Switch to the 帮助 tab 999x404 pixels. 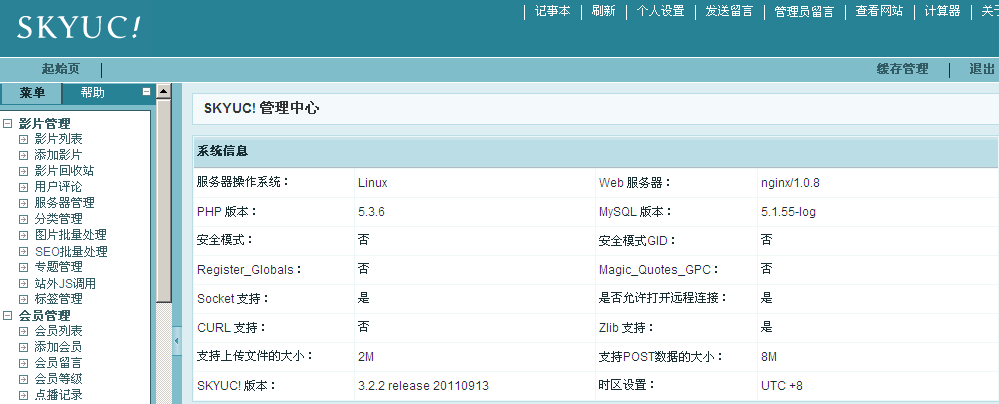coord(92,93)
